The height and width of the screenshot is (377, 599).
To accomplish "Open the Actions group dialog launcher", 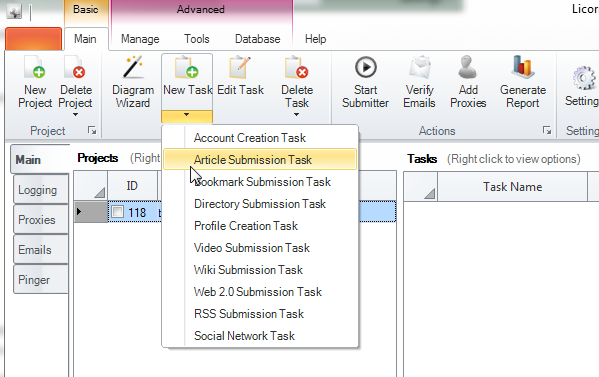I will point(547,131).
